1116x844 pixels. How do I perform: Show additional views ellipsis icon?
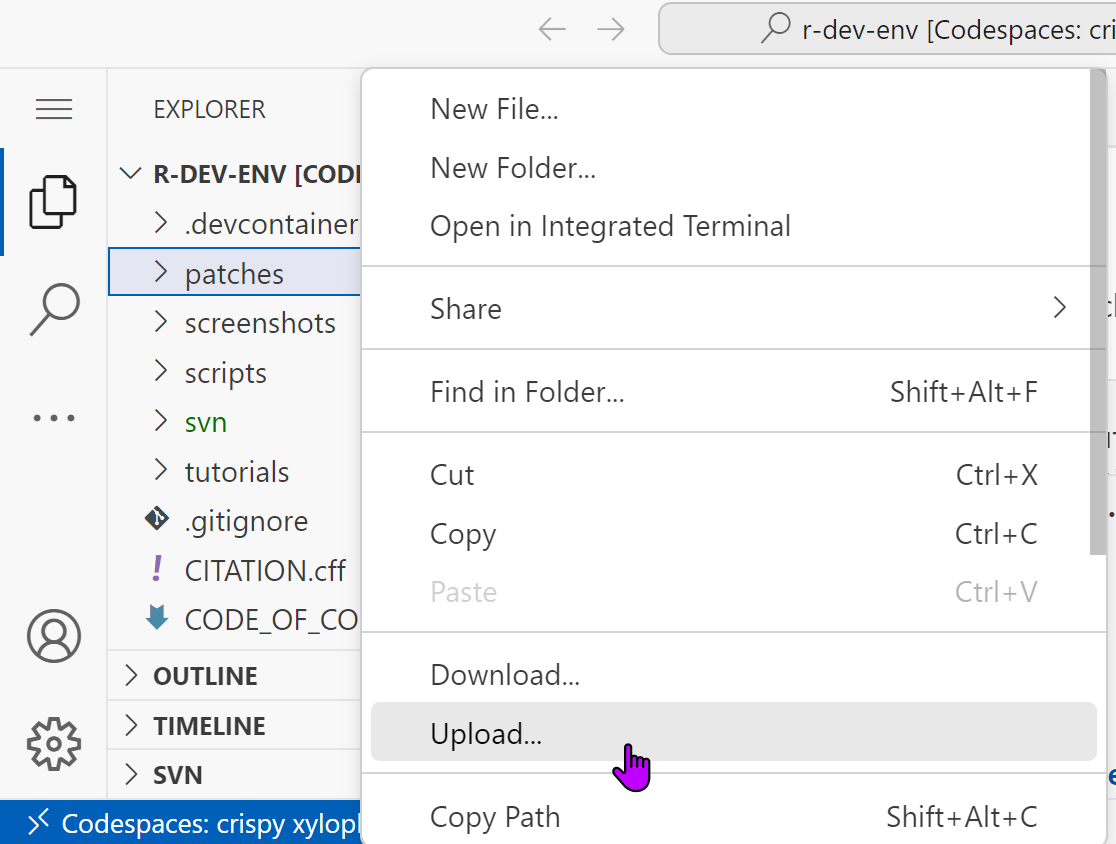click(x=54, y=417)
